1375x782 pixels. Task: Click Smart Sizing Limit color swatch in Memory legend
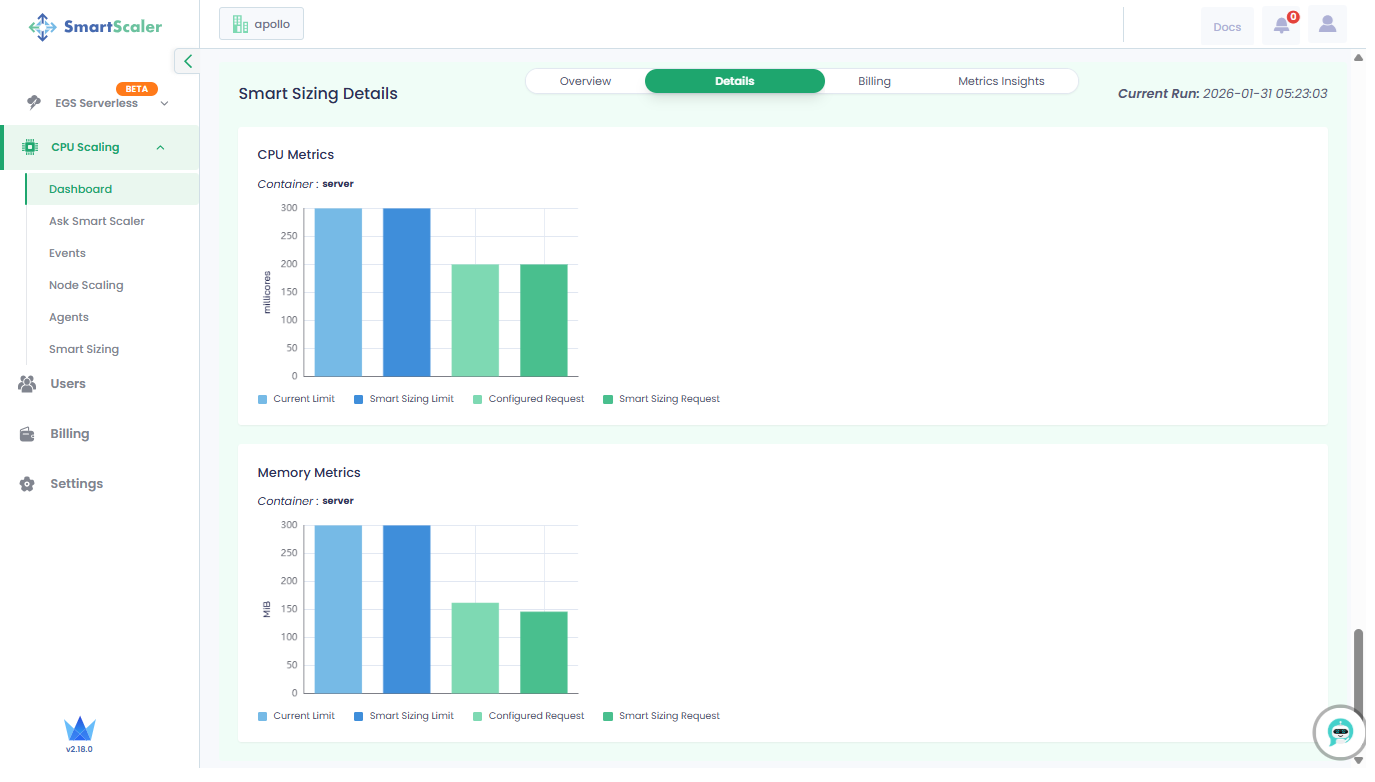(x=359, y=716)
